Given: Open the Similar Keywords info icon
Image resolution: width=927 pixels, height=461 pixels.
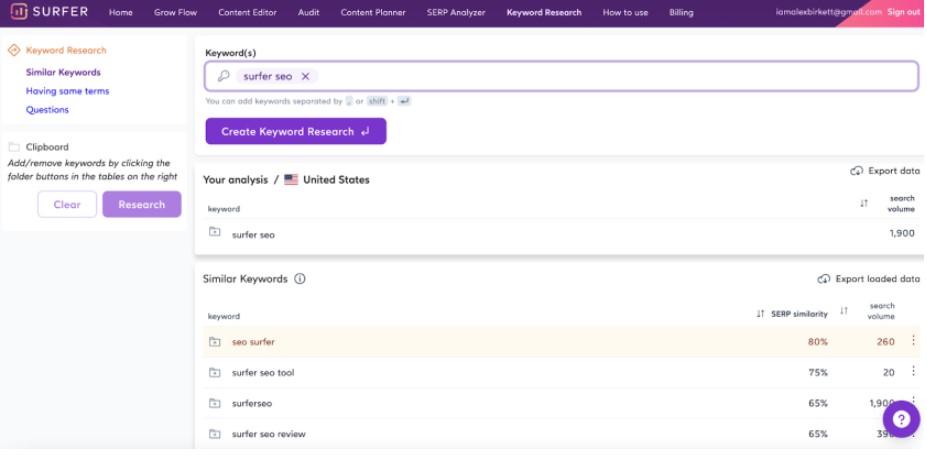Looking at the screenshot, I should (300, 279).
